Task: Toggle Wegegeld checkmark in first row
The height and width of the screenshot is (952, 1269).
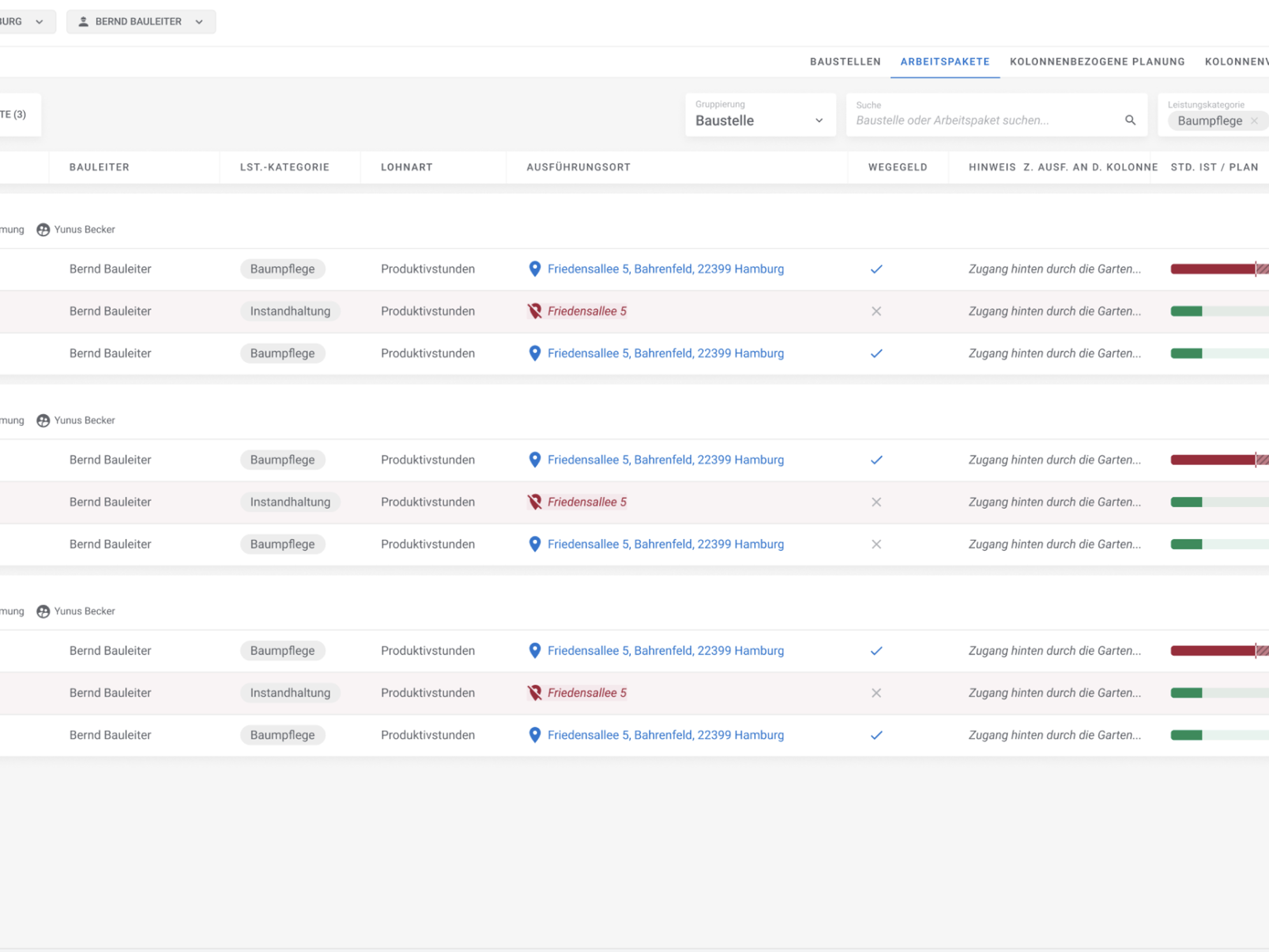Action: coord(876,269)
